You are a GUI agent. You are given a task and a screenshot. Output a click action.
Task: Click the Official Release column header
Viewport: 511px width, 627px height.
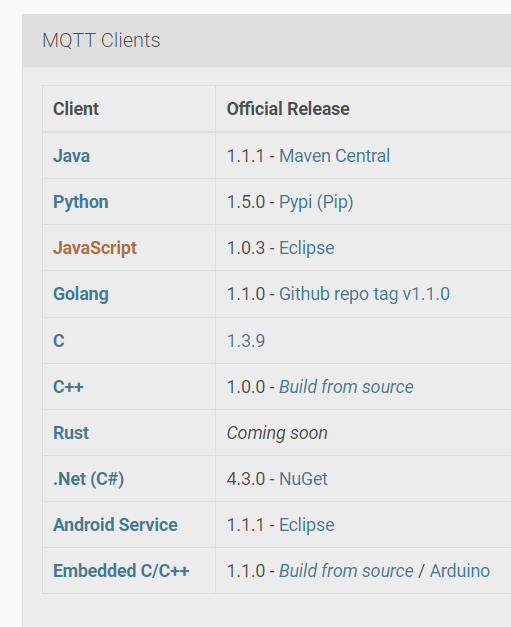point(288,109)
